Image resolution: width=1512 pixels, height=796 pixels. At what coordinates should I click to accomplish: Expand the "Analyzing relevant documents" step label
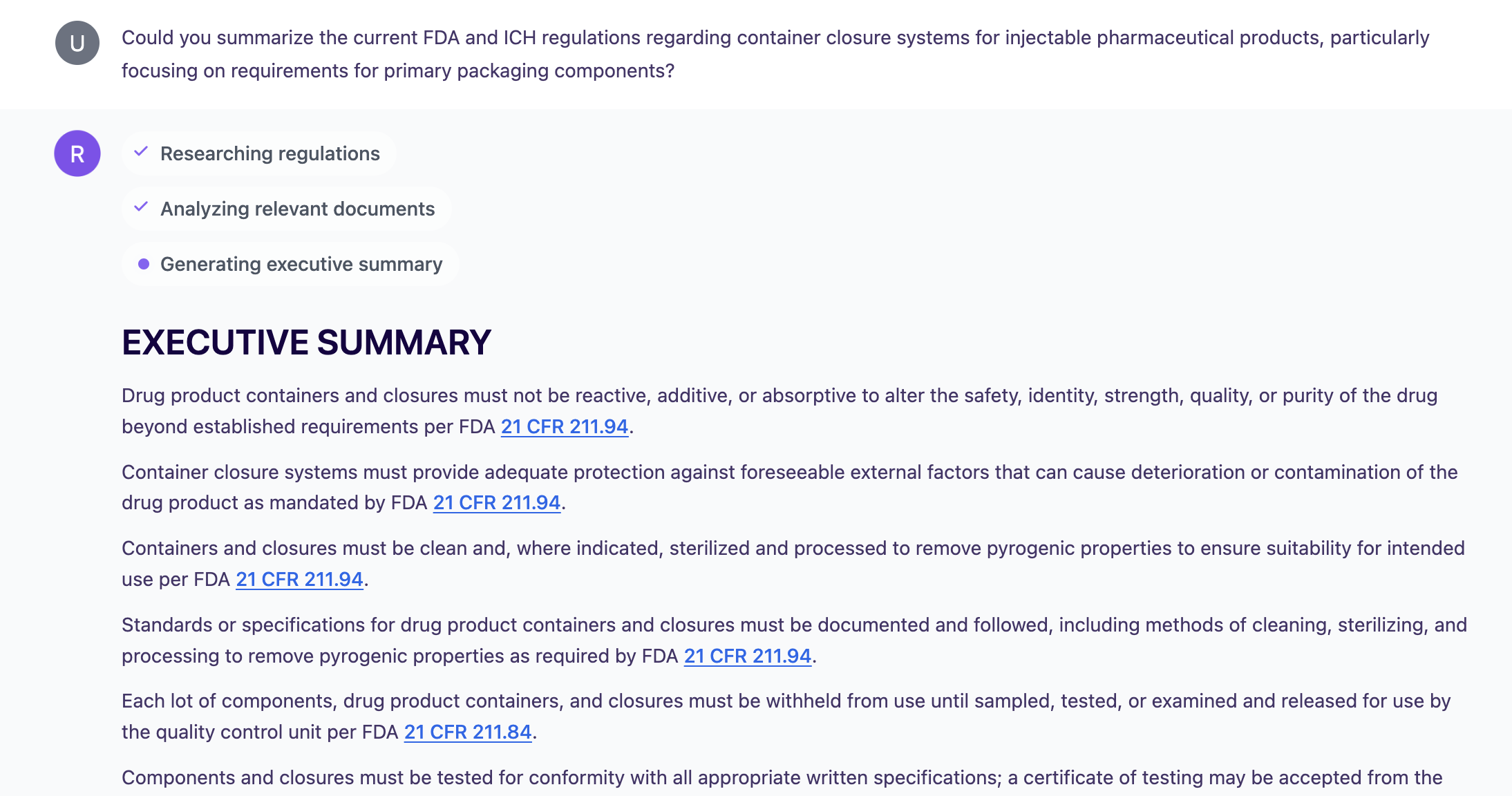pos(297,209)
